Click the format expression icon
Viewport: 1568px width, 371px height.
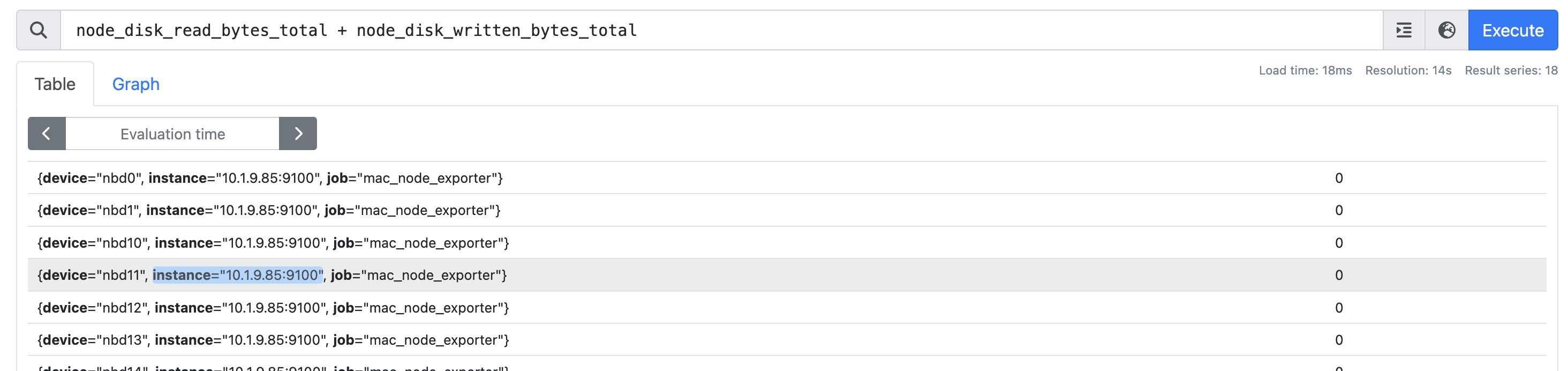point(1404,30)
